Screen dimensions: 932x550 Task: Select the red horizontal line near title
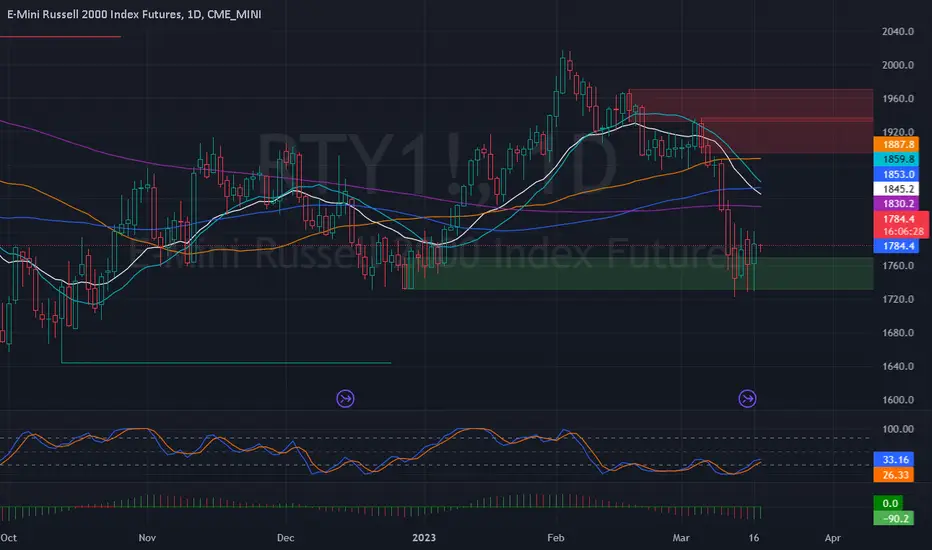coord(60,37)
